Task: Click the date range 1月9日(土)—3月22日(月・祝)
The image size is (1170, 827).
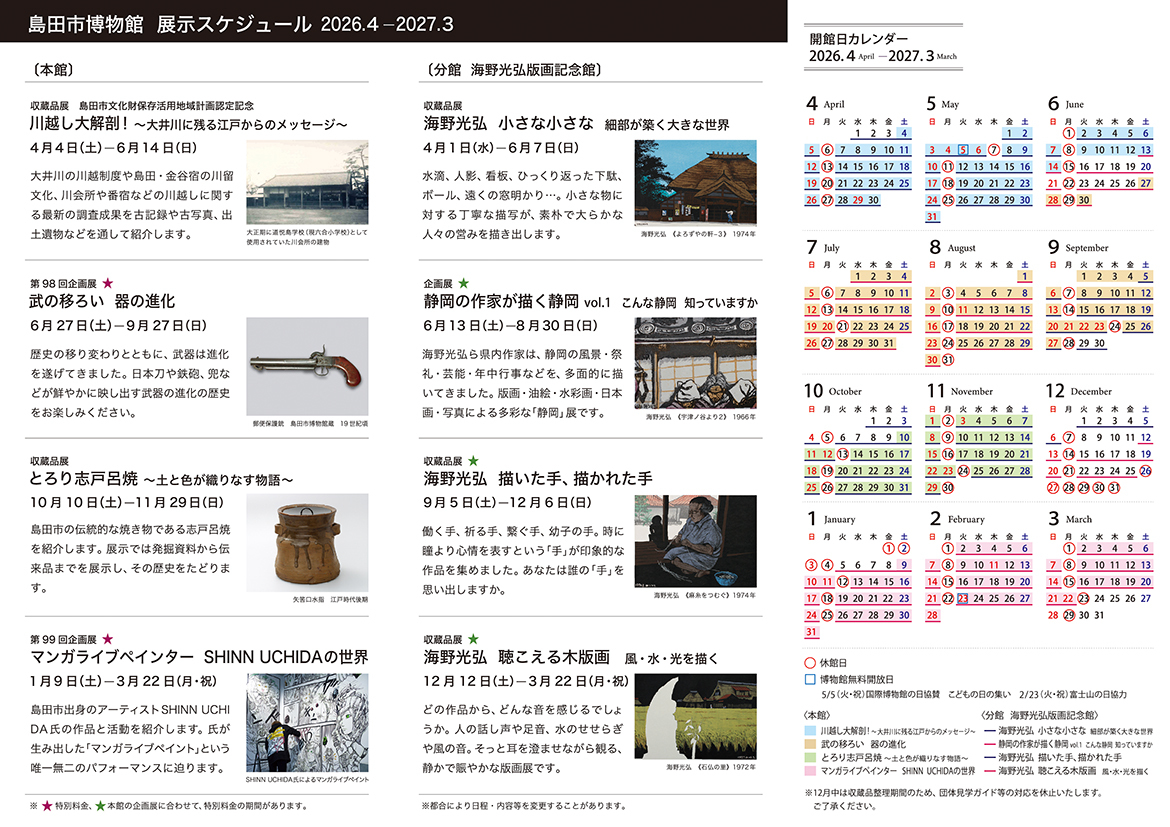Action: (123, 681)
